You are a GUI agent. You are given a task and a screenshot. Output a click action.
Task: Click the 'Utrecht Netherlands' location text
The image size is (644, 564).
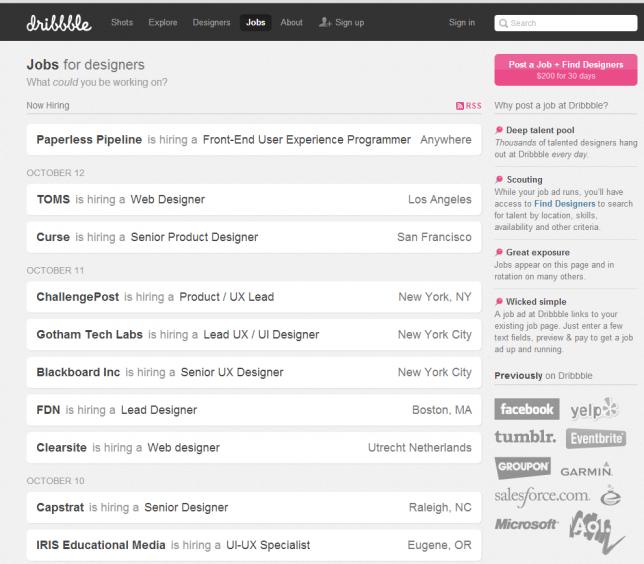[419, 447]
